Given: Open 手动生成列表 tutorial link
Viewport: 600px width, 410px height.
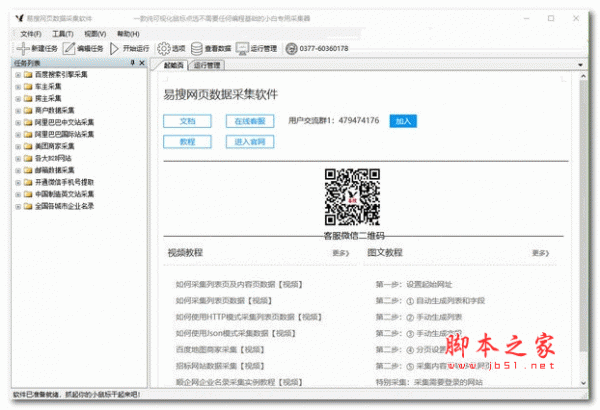Looking at the screenshot, I should [x=419, y=317].
